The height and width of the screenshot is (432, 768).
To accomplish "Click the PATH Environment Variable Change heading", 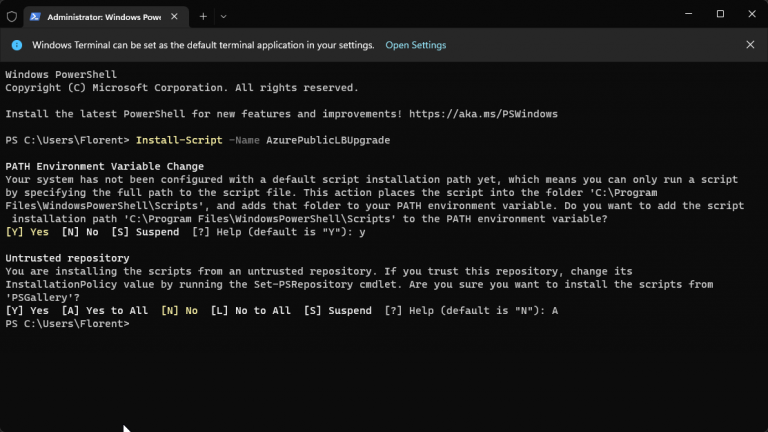I will 104,167.
